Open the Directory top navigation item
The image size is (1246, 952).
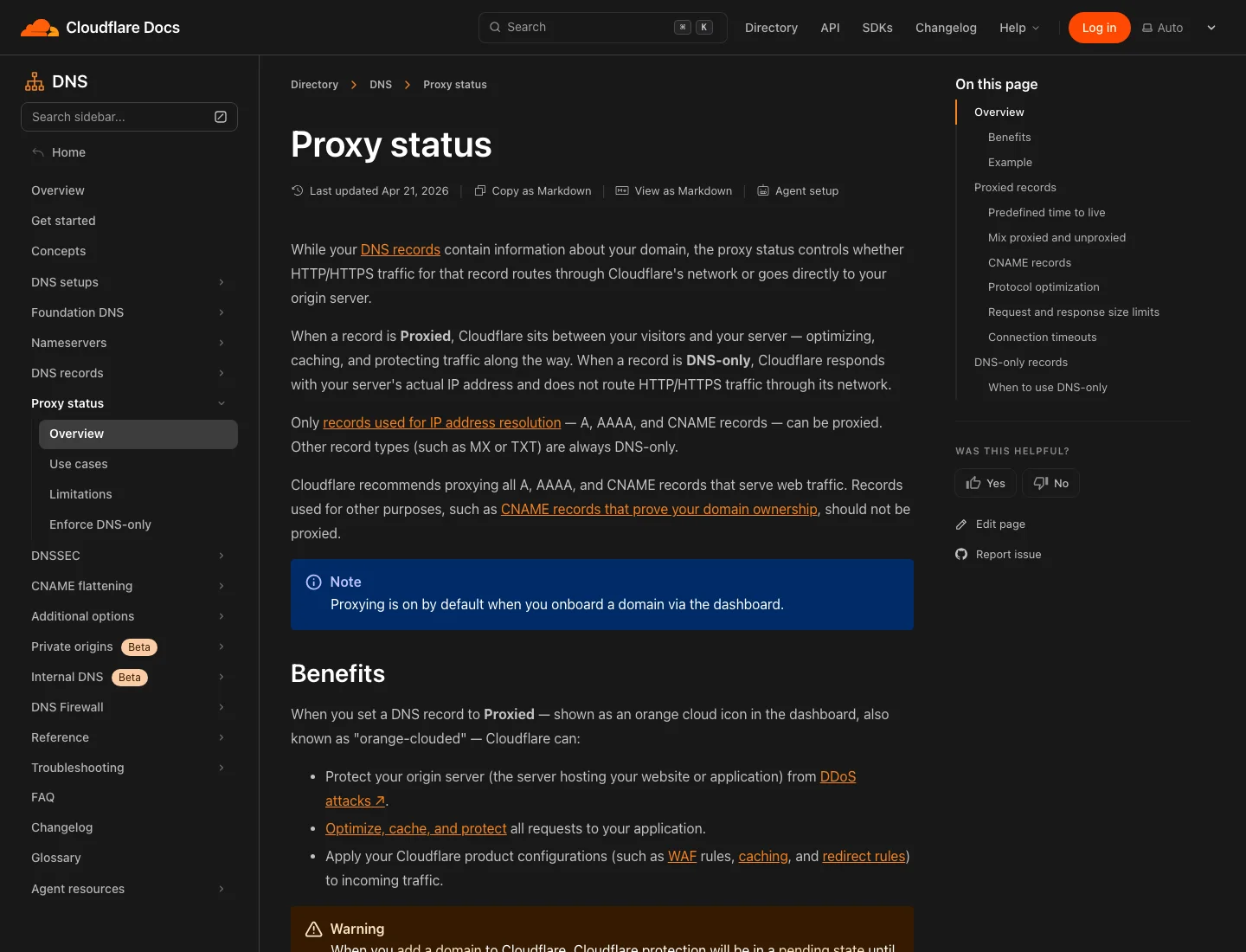tap(771, 28)
